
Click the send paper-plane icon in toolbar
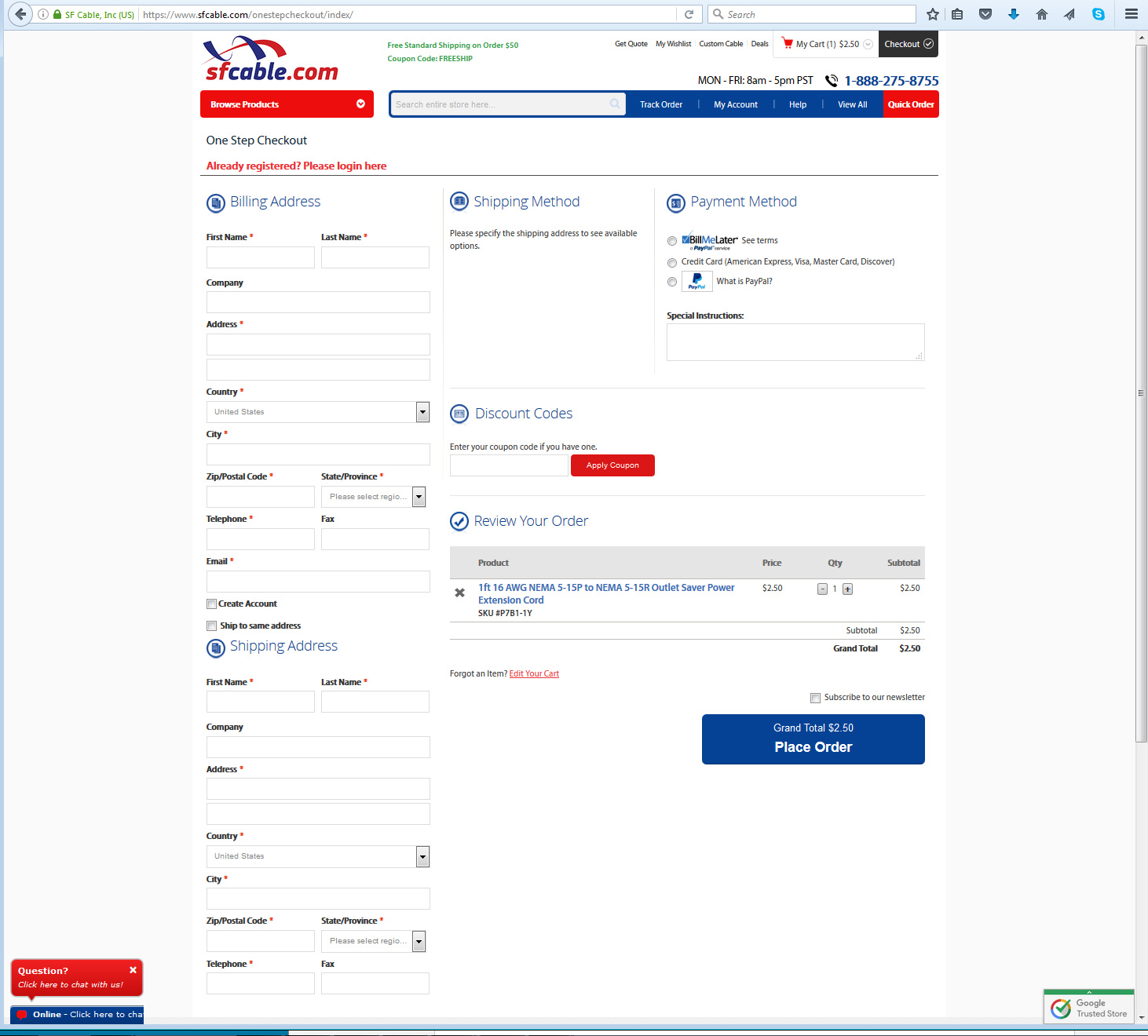(1069, 14)
